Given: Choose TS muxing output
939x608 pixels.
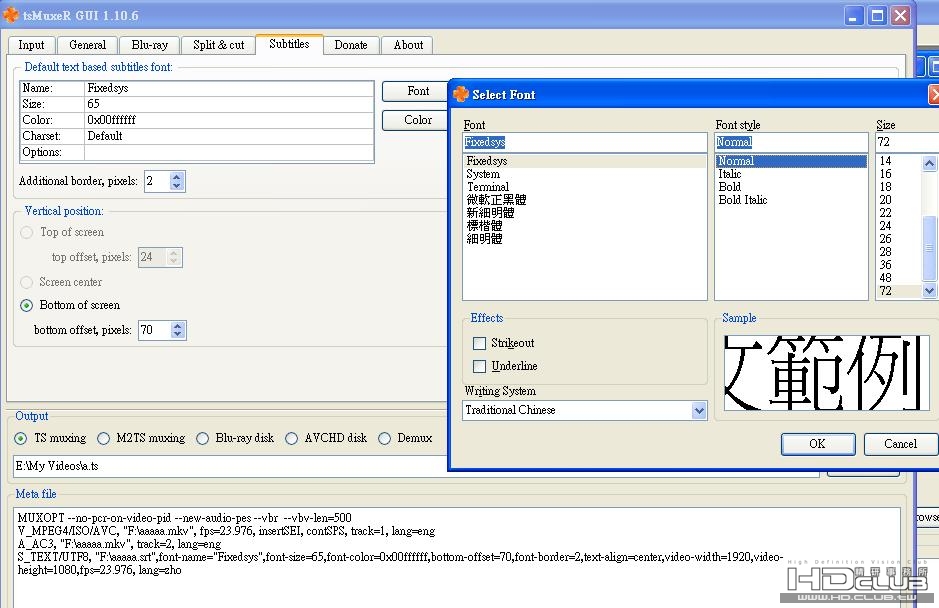Looking at the screenshot, I should pyautogui.click(x=50, y=438).
